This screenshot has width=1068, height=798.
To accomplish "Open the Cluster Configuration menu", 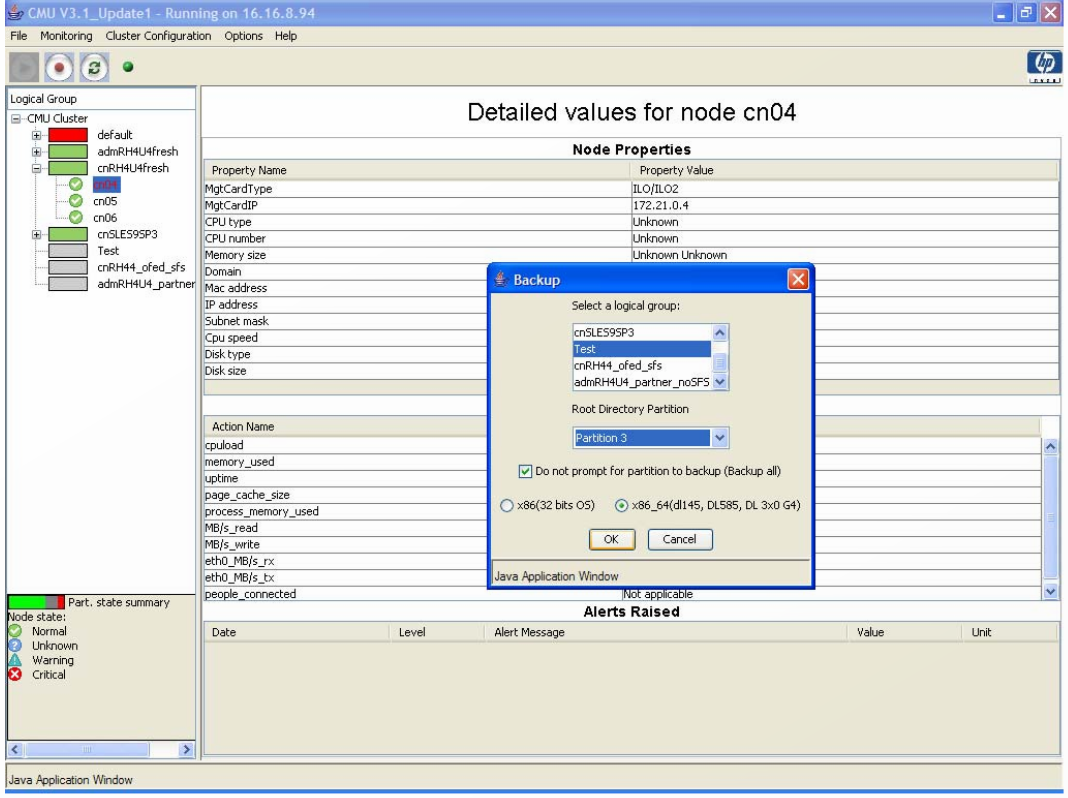I will click(158, 35).
